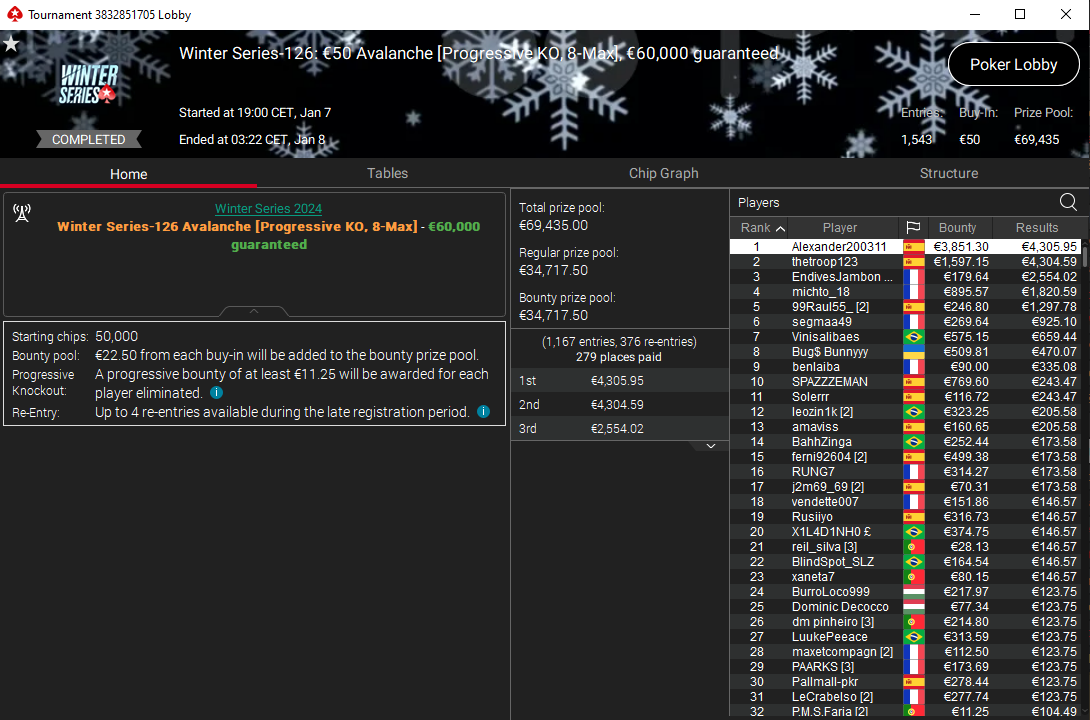Click the info icon beside Progressive Knockout description
Image resolution: width=1090 pixels, height=720 pixels.
(x=216, y=393)
